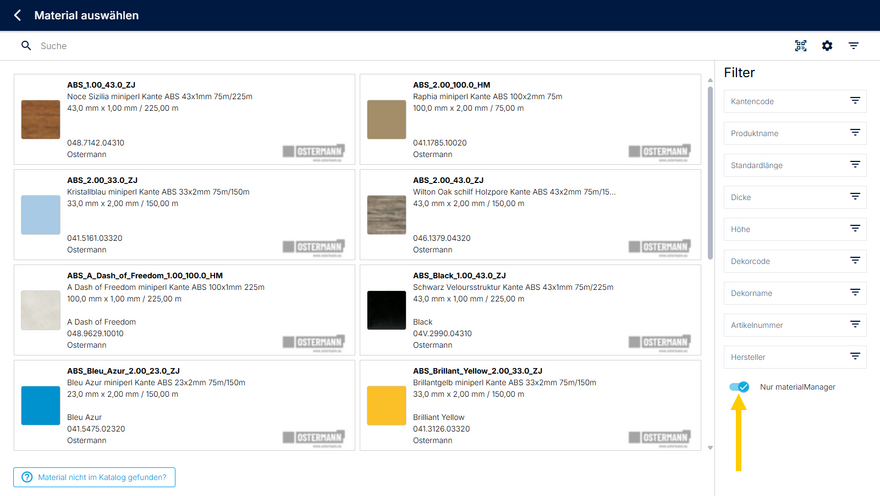Select material ABS_2.00_100.0_HM title
Image resolution: width=880 pixels, height=496 pixels.
452,85
